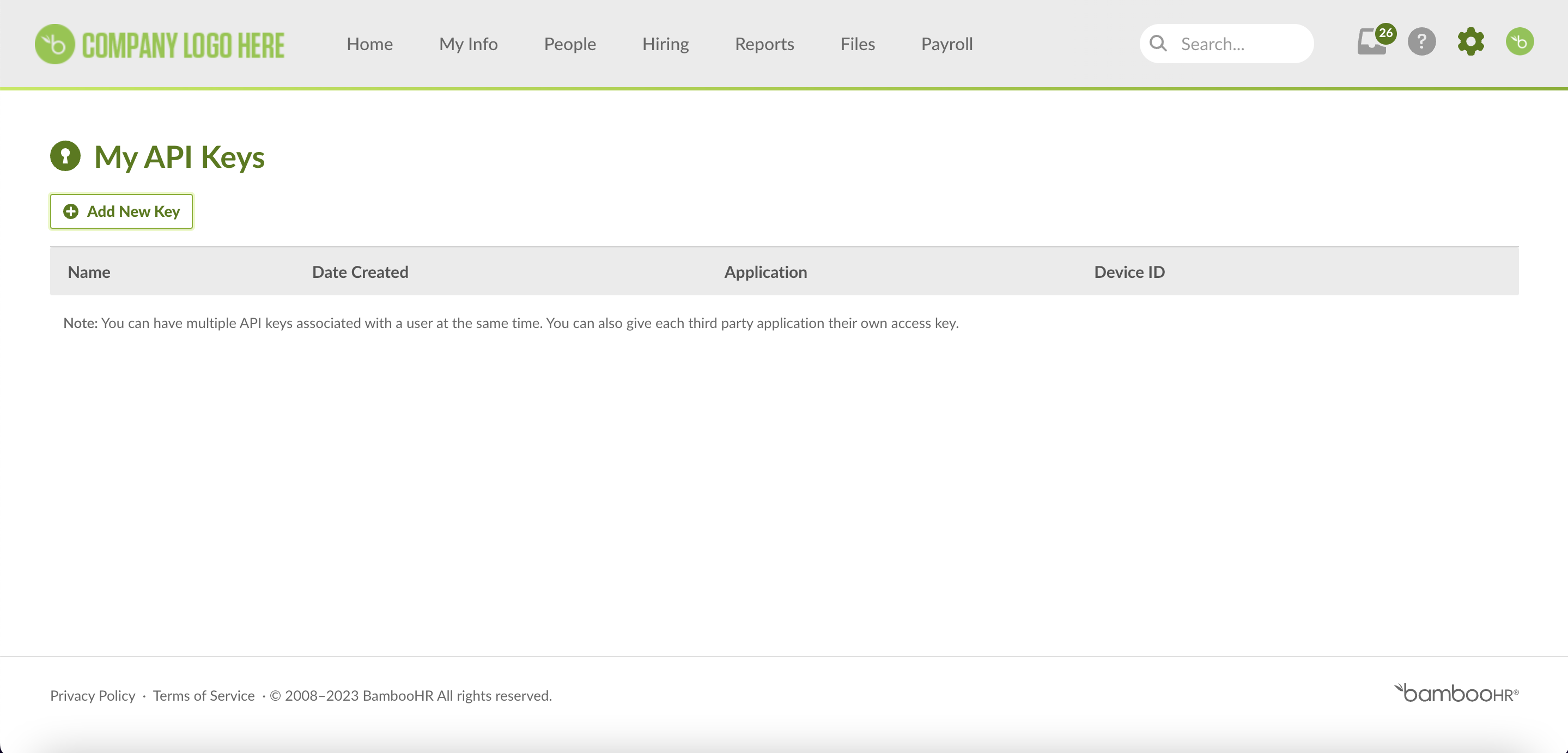
Task: Open the Payroll section
Action: point(946,43)
